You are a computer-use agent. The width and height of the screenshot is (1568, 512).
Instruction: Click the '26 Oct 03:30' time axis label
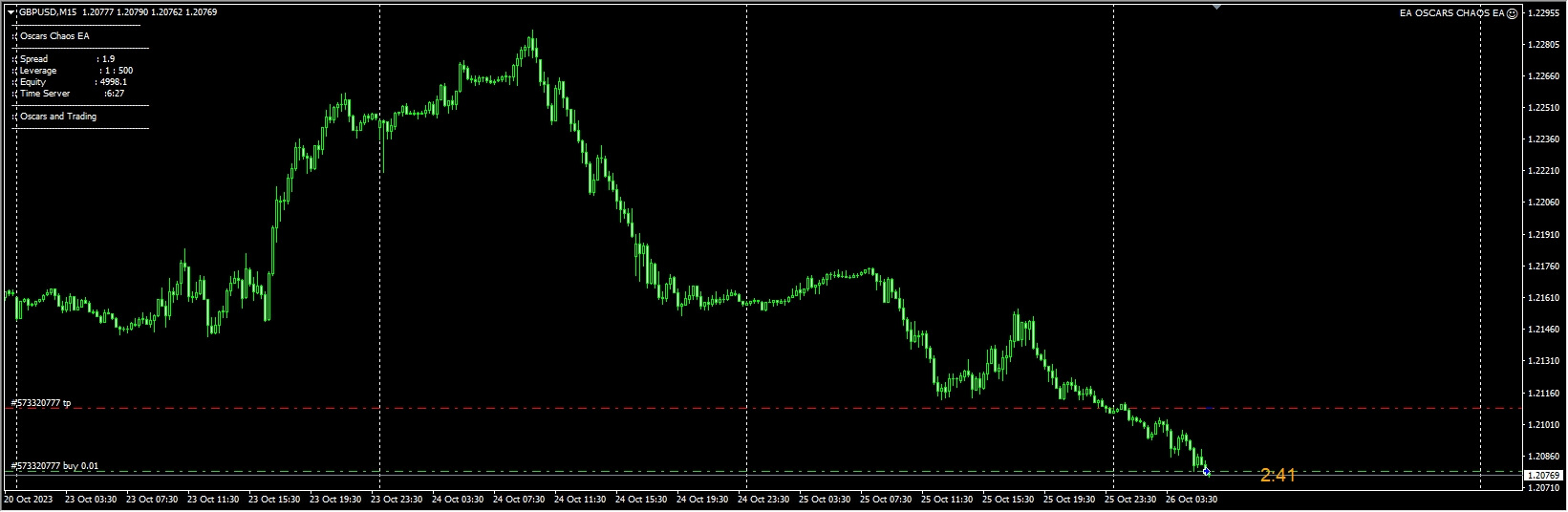[x=1192, y=499]
